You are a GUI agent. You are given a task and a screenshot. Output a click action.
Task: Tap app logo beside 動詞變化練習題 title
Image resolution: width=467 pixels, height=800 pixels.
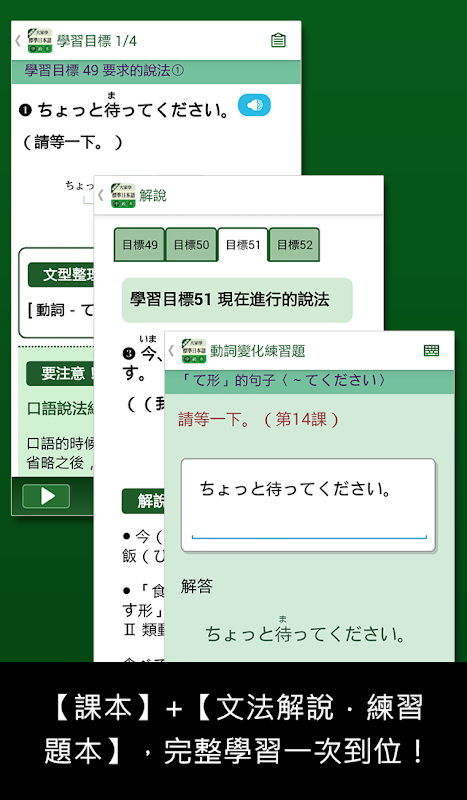pyautogui.click(x=194, y=351)
